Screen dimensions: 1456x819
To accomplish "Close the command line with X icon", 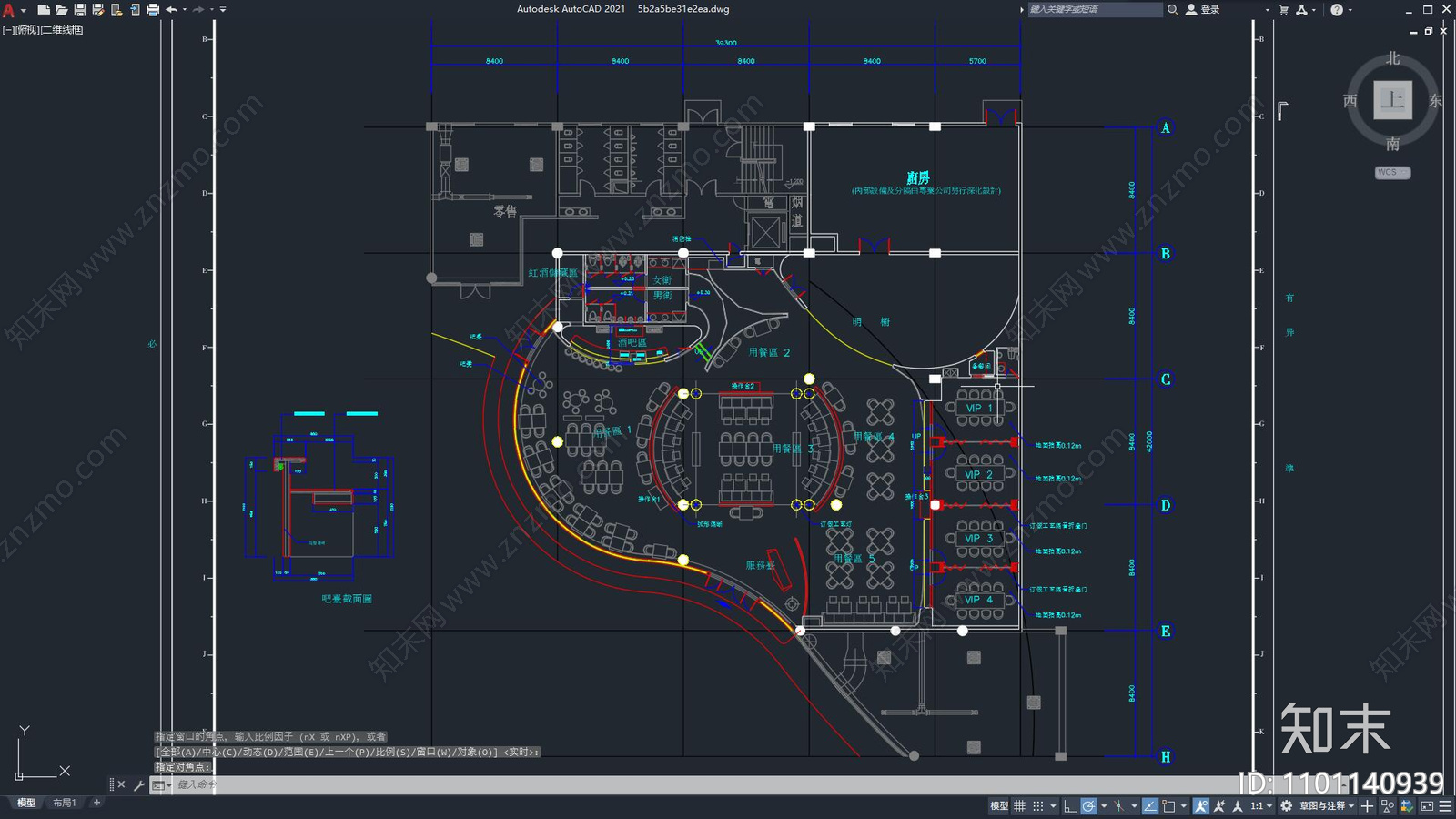I will pos(121,784).
